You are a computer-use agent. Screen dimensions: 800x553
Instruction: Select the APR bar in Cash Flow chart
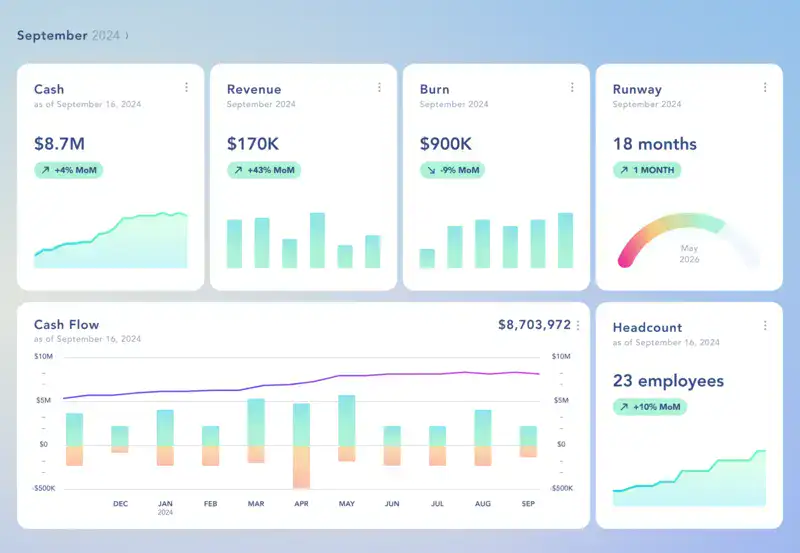pos(301,445)
